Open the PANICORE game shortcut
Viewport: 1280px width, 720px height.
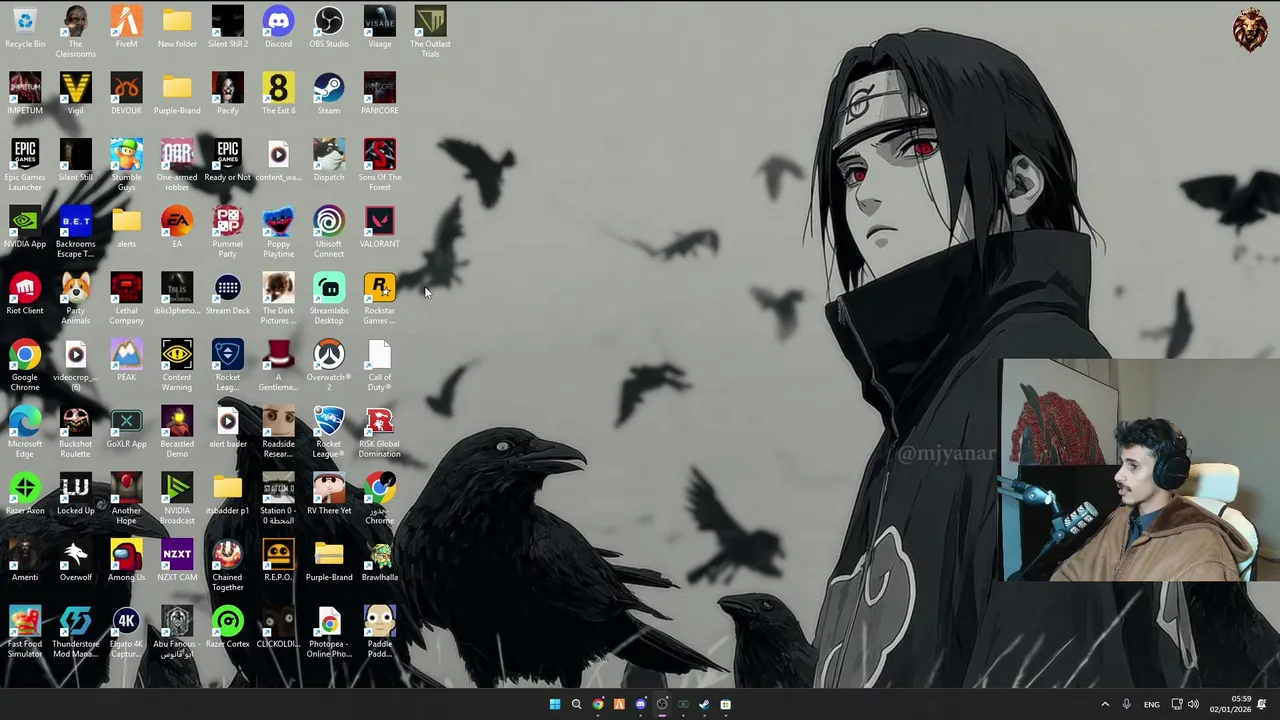tap(380, 95)
